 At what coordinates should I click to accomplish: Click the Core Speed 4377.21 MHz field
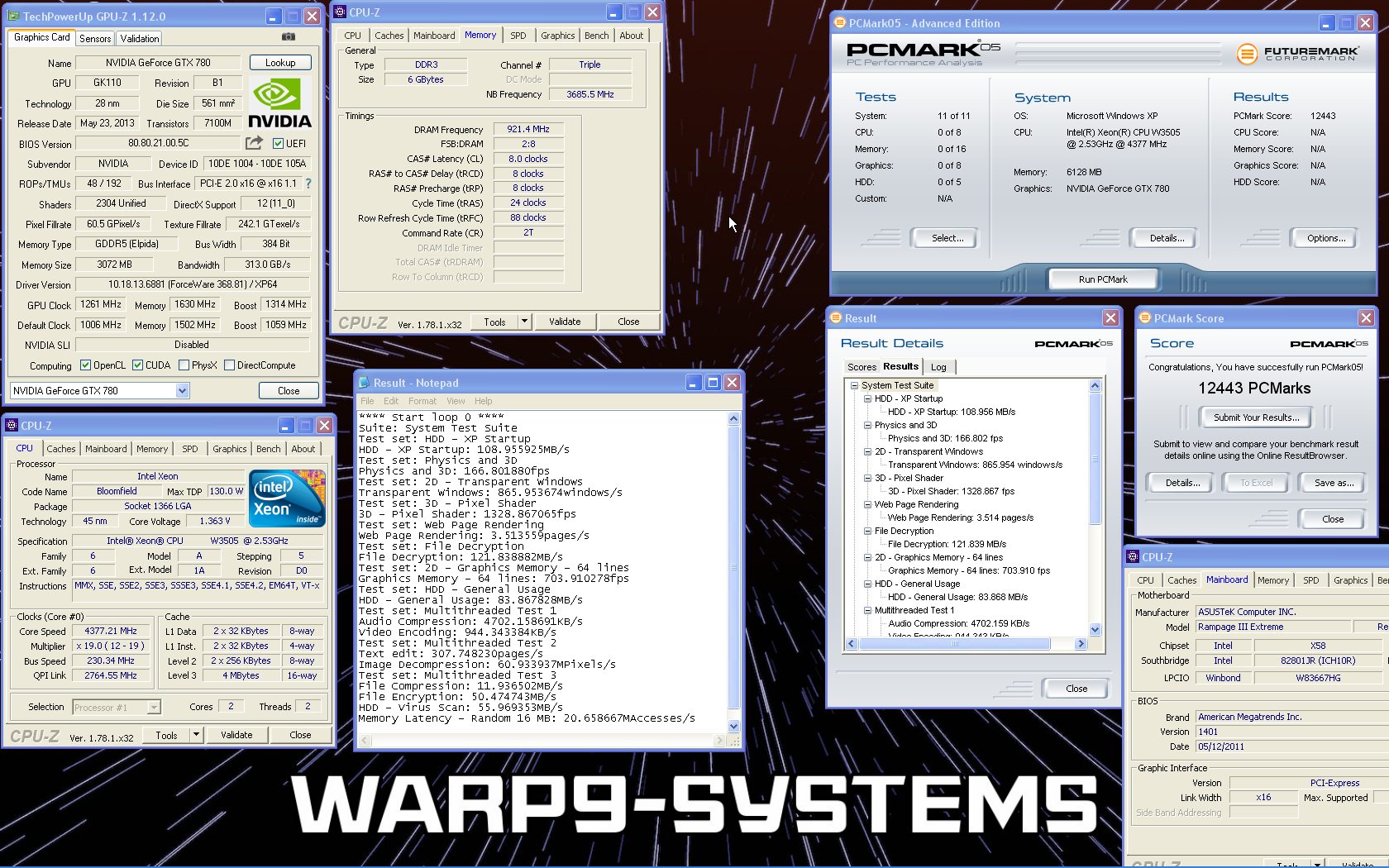(x=112, y=631)
